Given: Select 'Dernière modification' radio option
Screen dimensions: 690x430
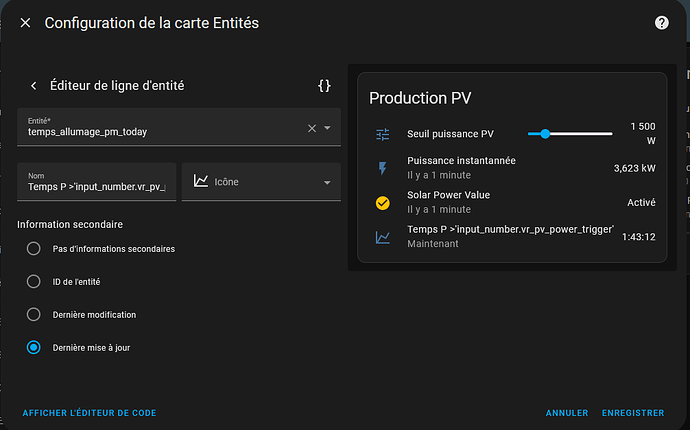Looking at the screenshot, I should tap(34, 314).
